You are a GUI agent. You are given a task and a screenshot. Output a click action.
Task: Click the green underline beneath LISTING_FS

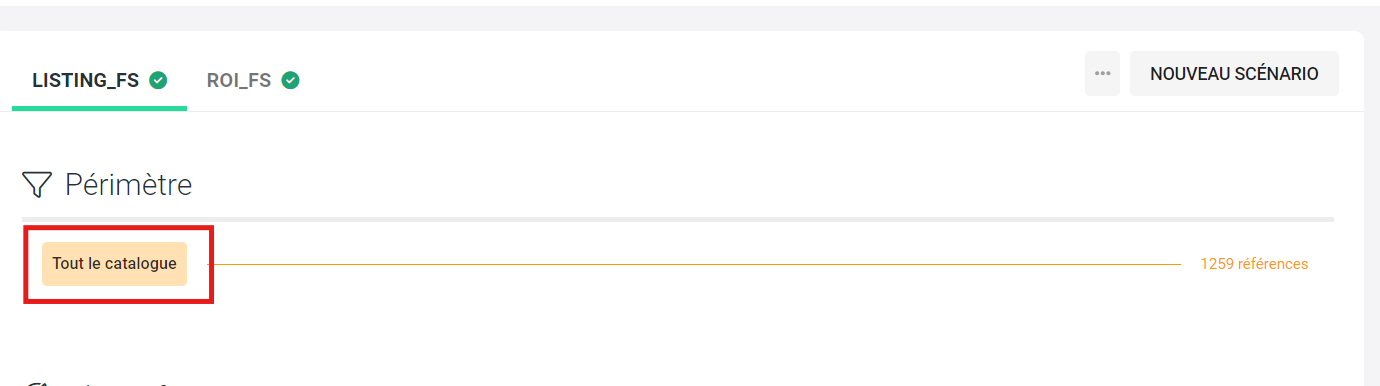pos(99,108)
